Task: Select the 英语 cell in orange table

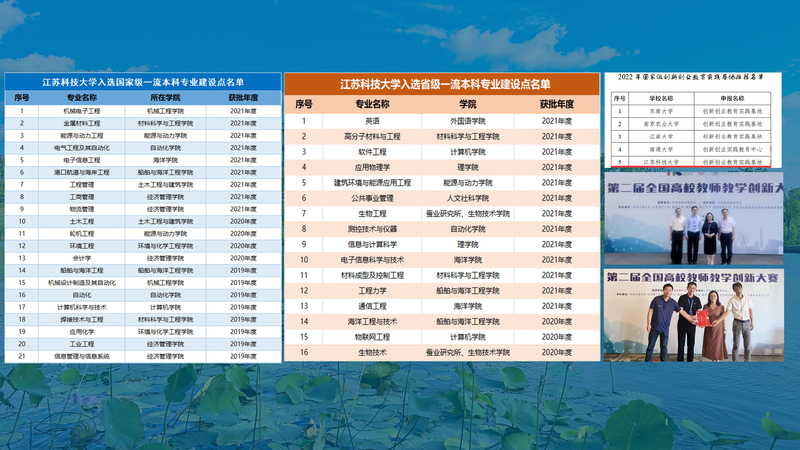Action: point(371,120)
